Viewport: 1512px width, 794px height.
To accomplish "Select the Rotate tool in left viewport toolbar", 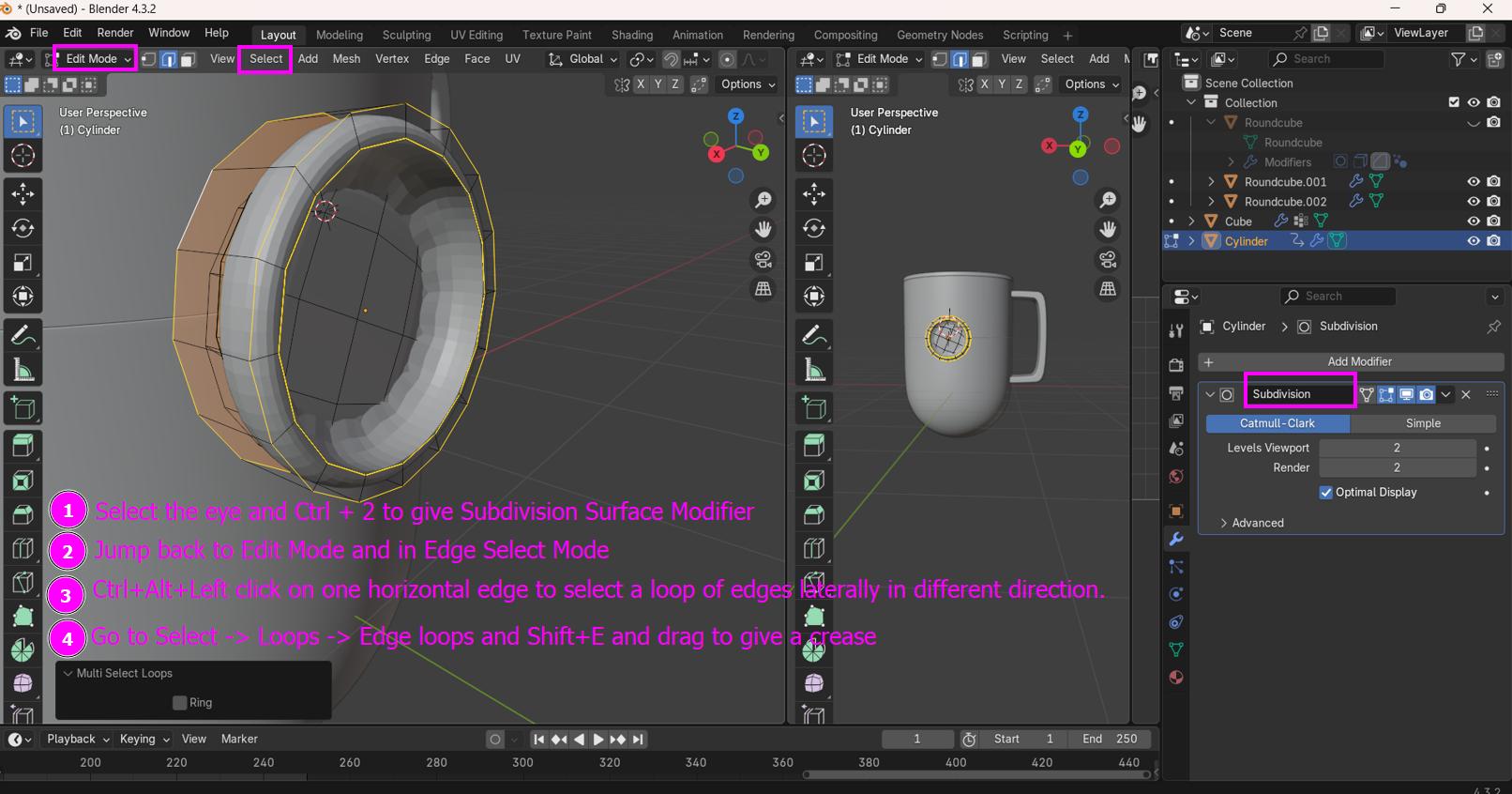I will [x=23, y=228].
